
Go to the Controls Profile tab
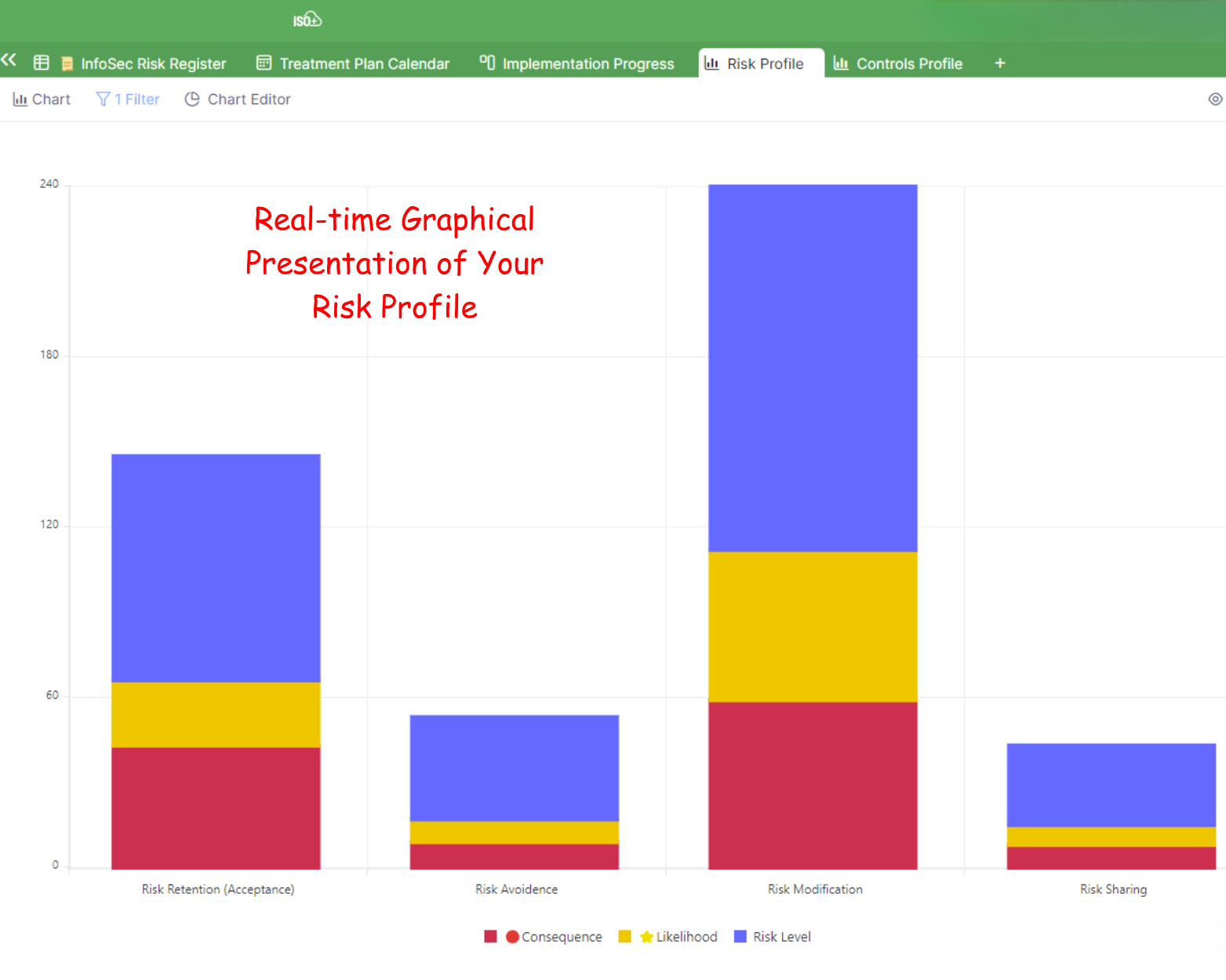tap(908, 64)
